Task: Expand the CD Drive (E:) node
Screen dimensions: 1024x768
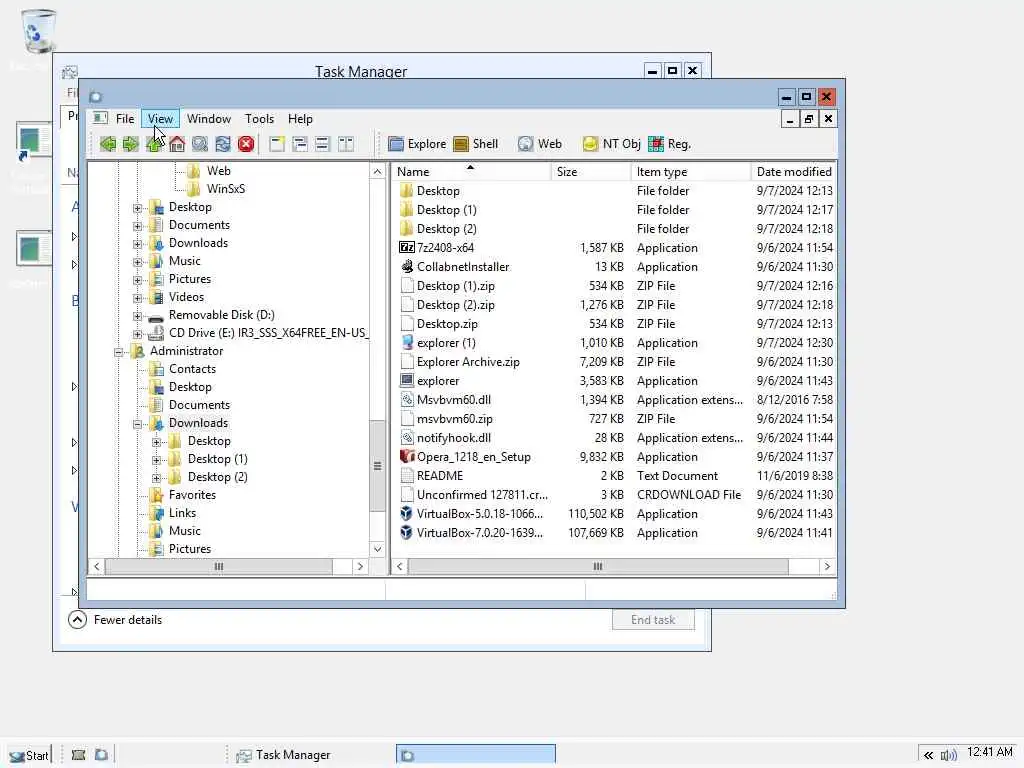Action: click(137, 333)
